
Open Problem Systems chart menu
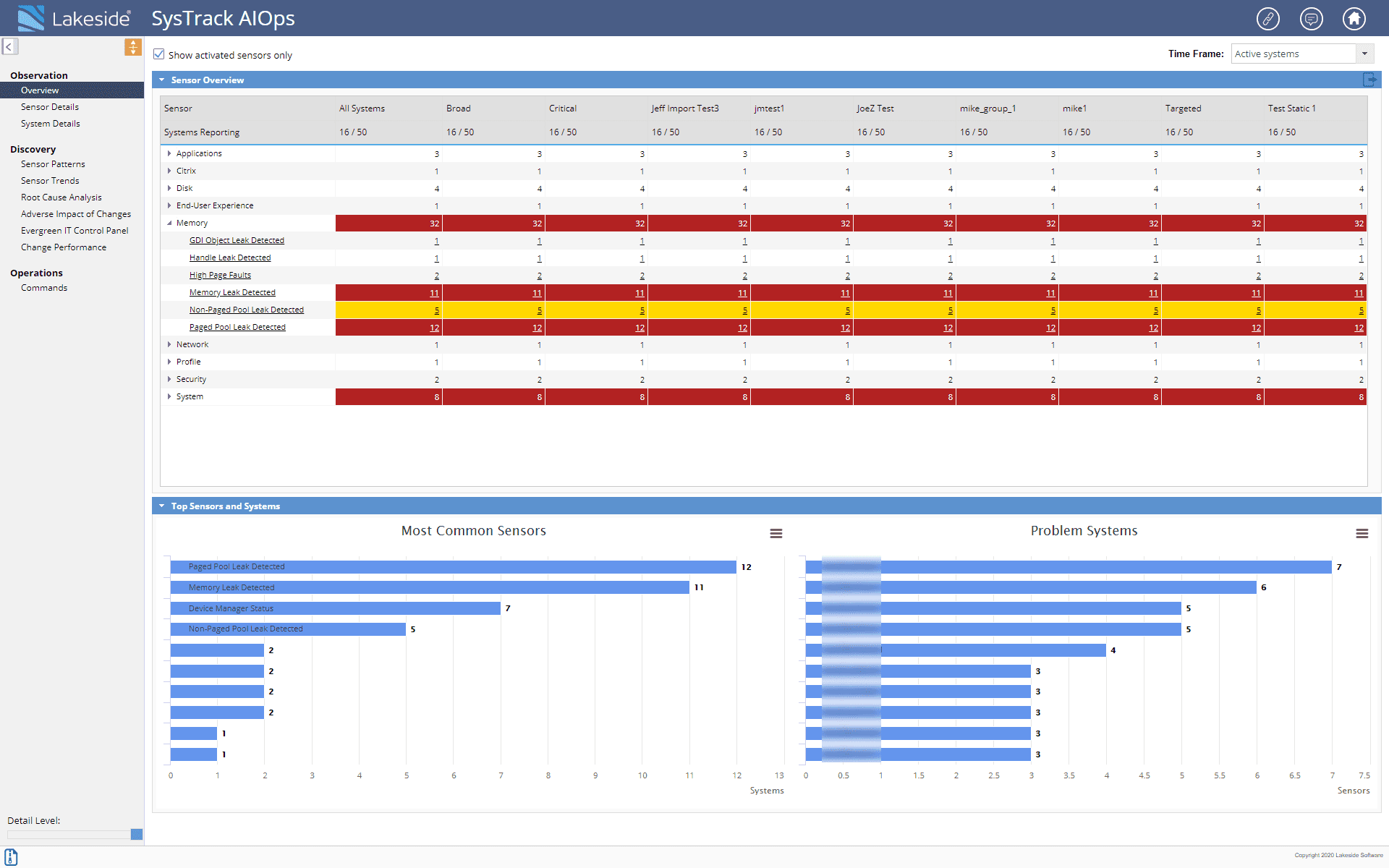1362,533
